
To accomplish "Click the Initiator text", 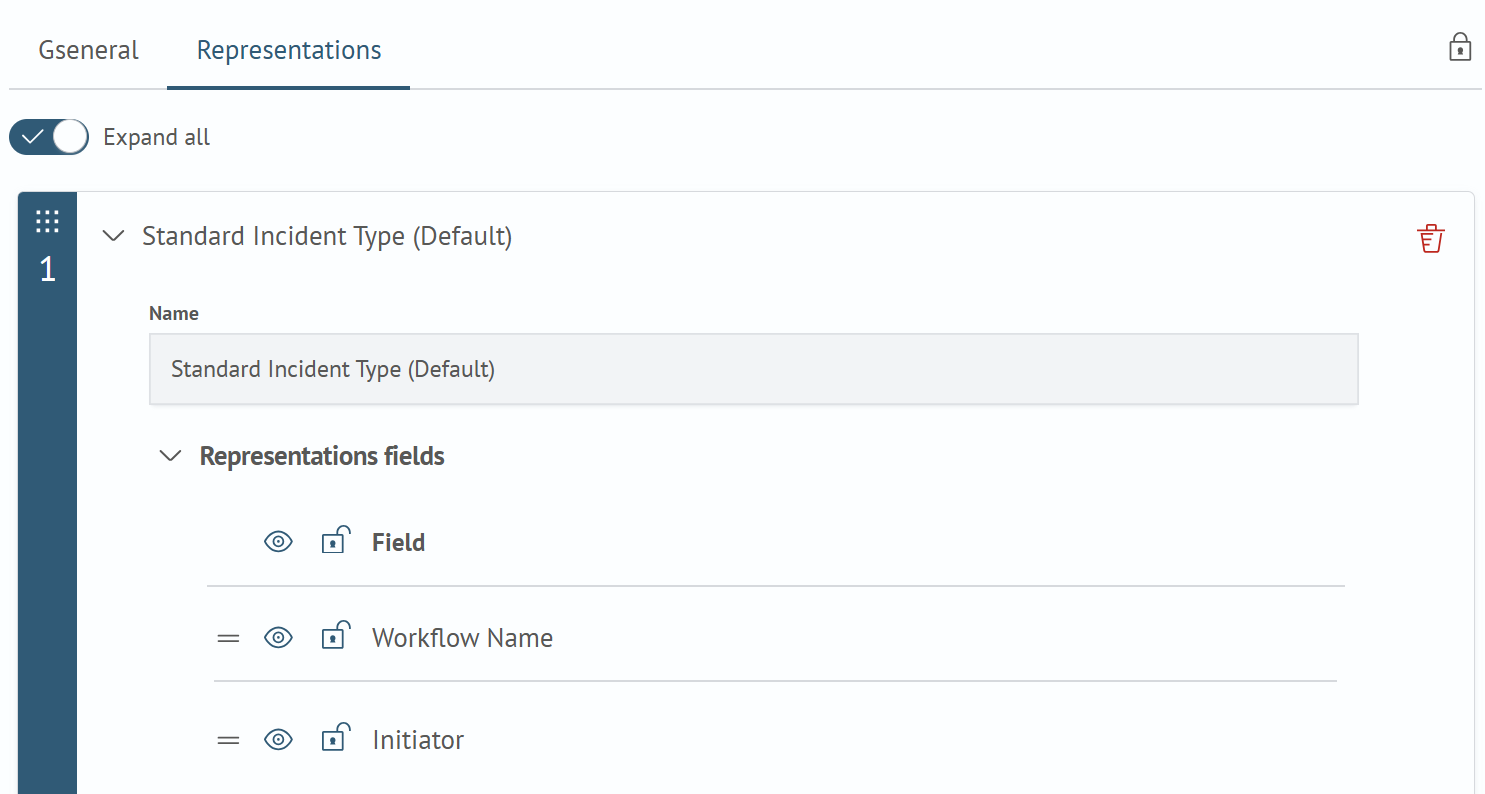I will pyautogui.click(x=418, y=740).
